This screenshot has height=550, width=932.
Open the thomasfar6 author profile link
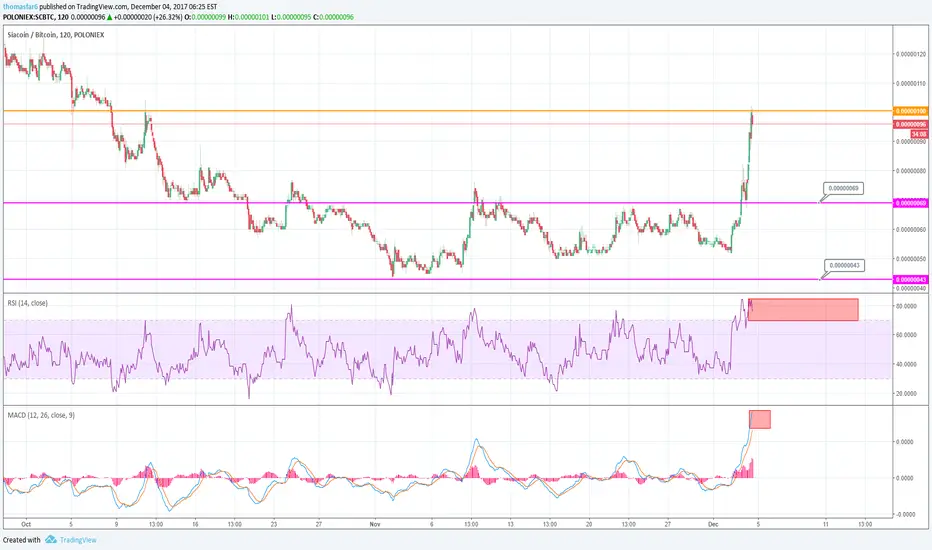pyautogui.click(x=20, y=7)
